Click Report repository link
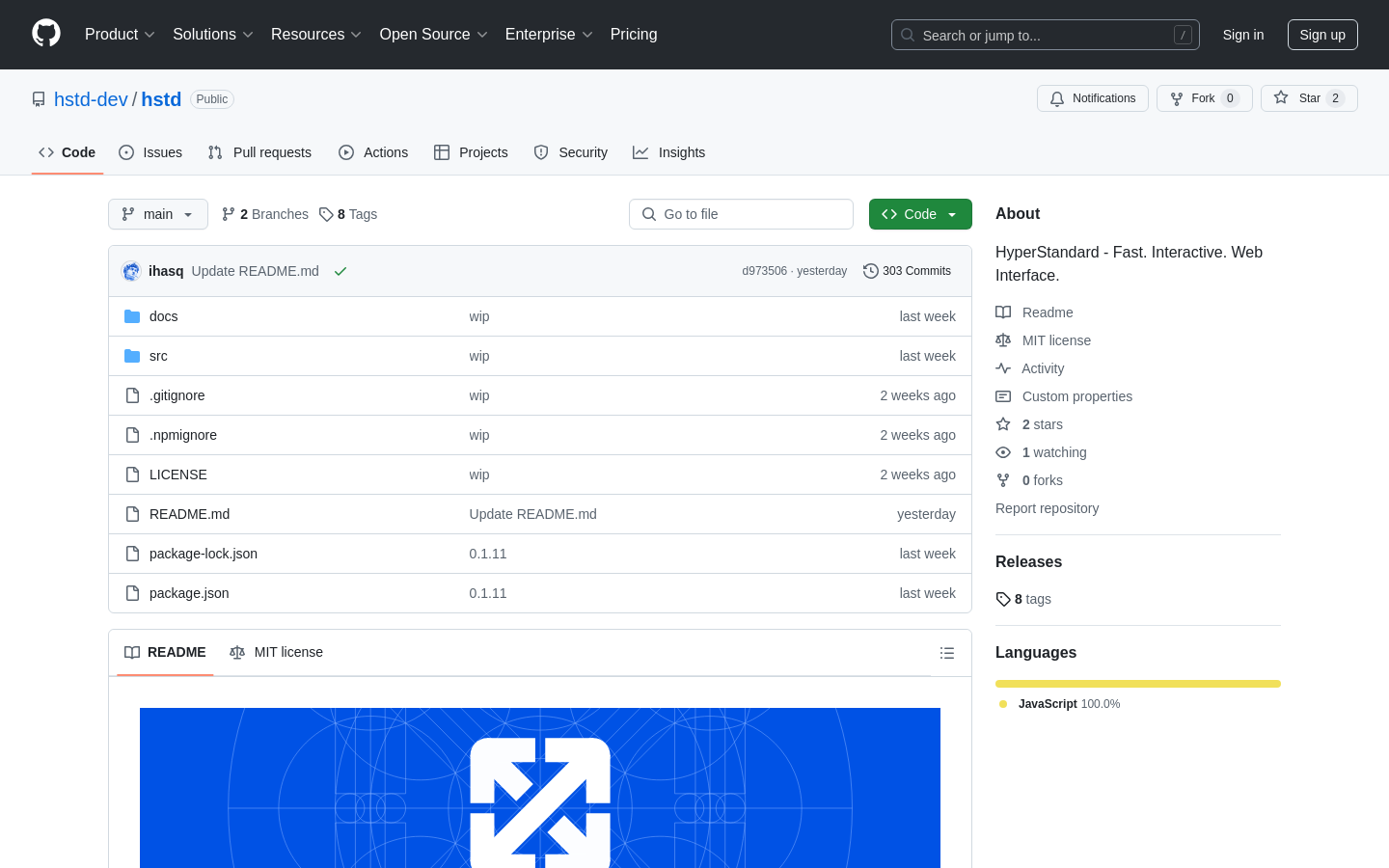 (1047, 508)
